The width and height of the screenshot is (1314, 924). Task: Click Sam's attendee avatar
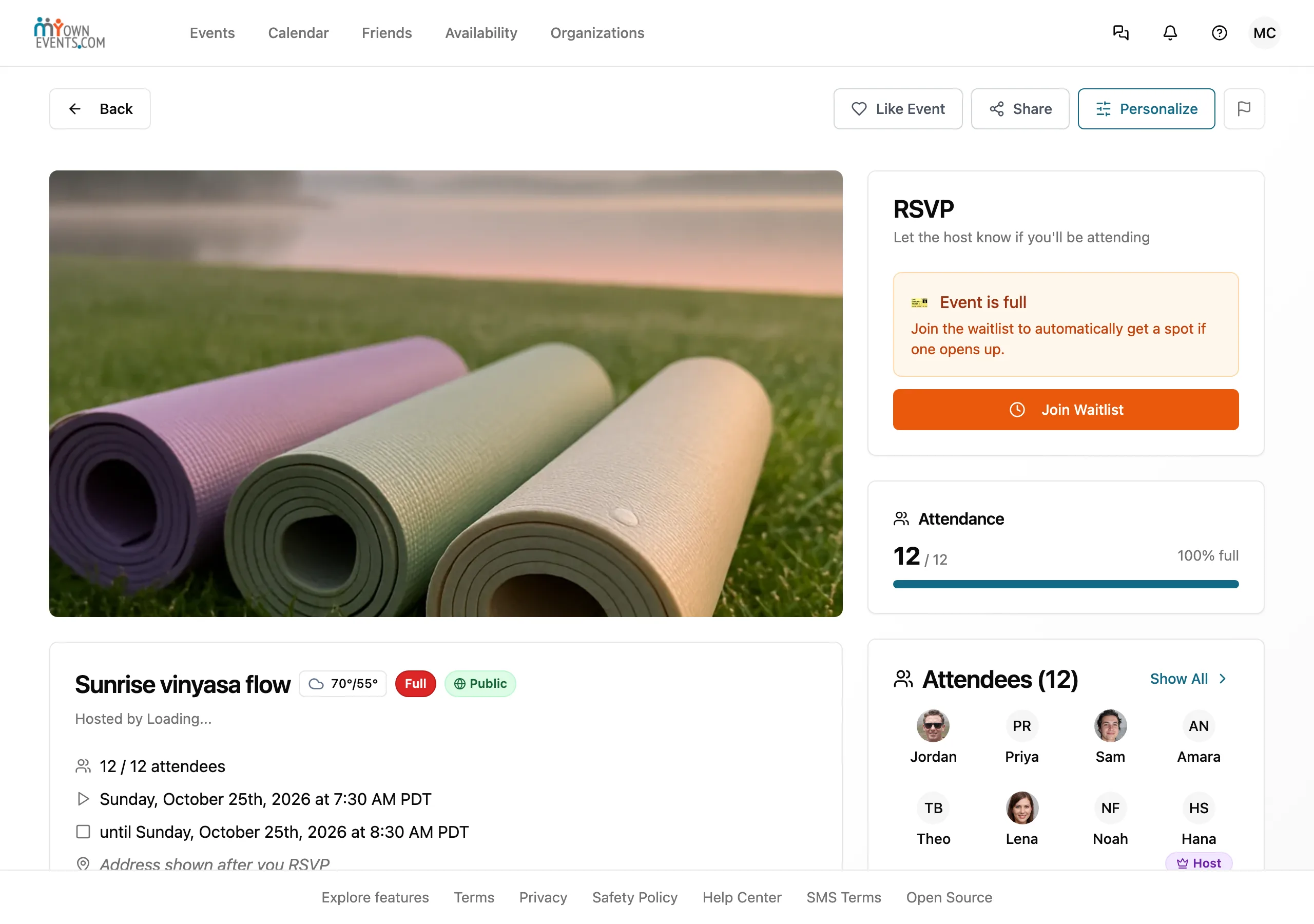click(1110, 725)
